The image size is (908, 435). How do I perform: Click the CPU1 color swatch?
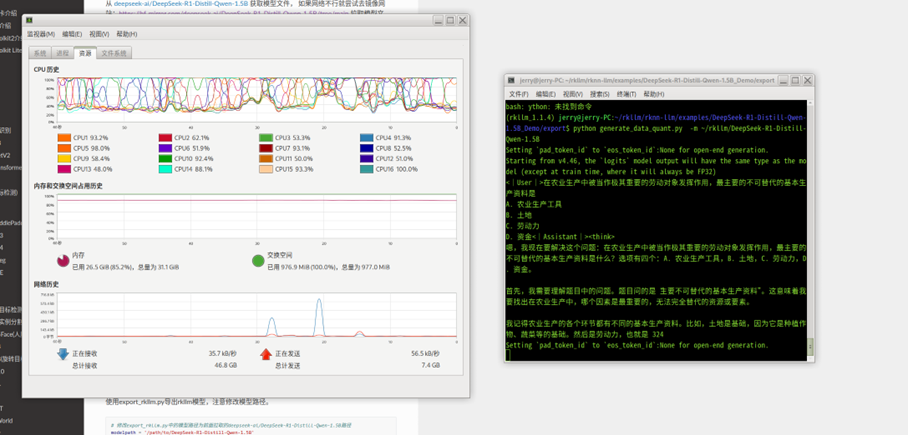point(64,138)
